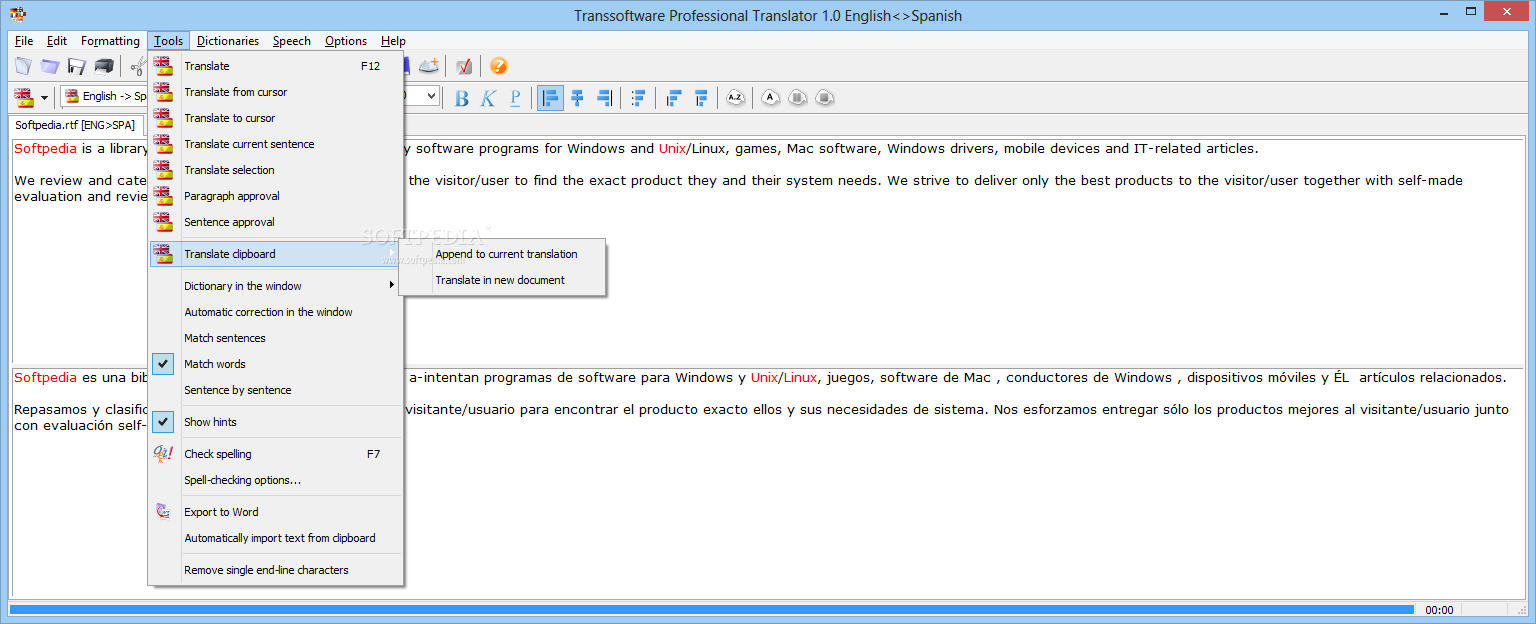
Task: Open Spell-checking options...
Action: pos(275,480)
